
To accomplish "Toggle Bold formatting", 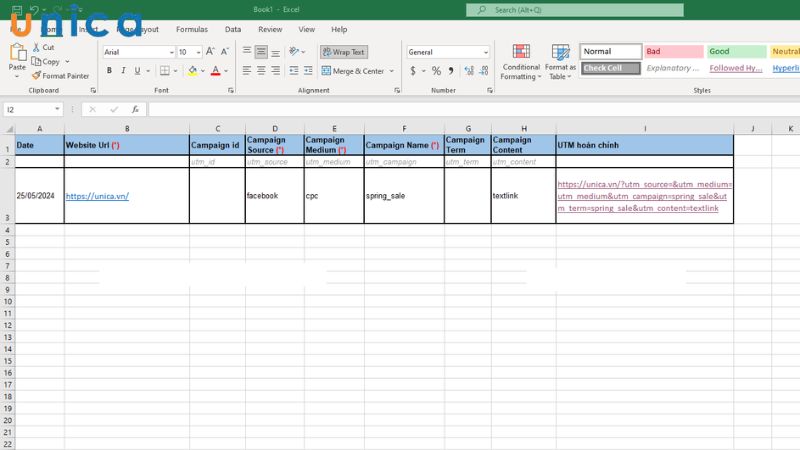I will click(109, 71).
